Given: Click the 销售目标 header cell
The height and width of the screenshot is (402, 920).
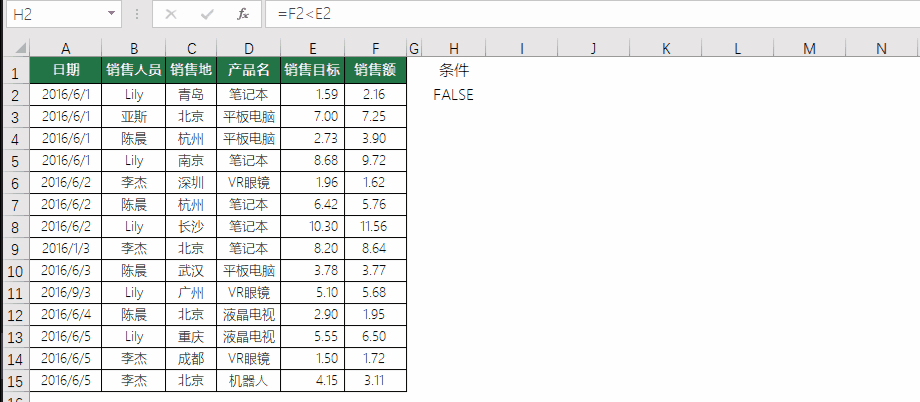Looking at the screenshot, I should click(x=313, y=70).
